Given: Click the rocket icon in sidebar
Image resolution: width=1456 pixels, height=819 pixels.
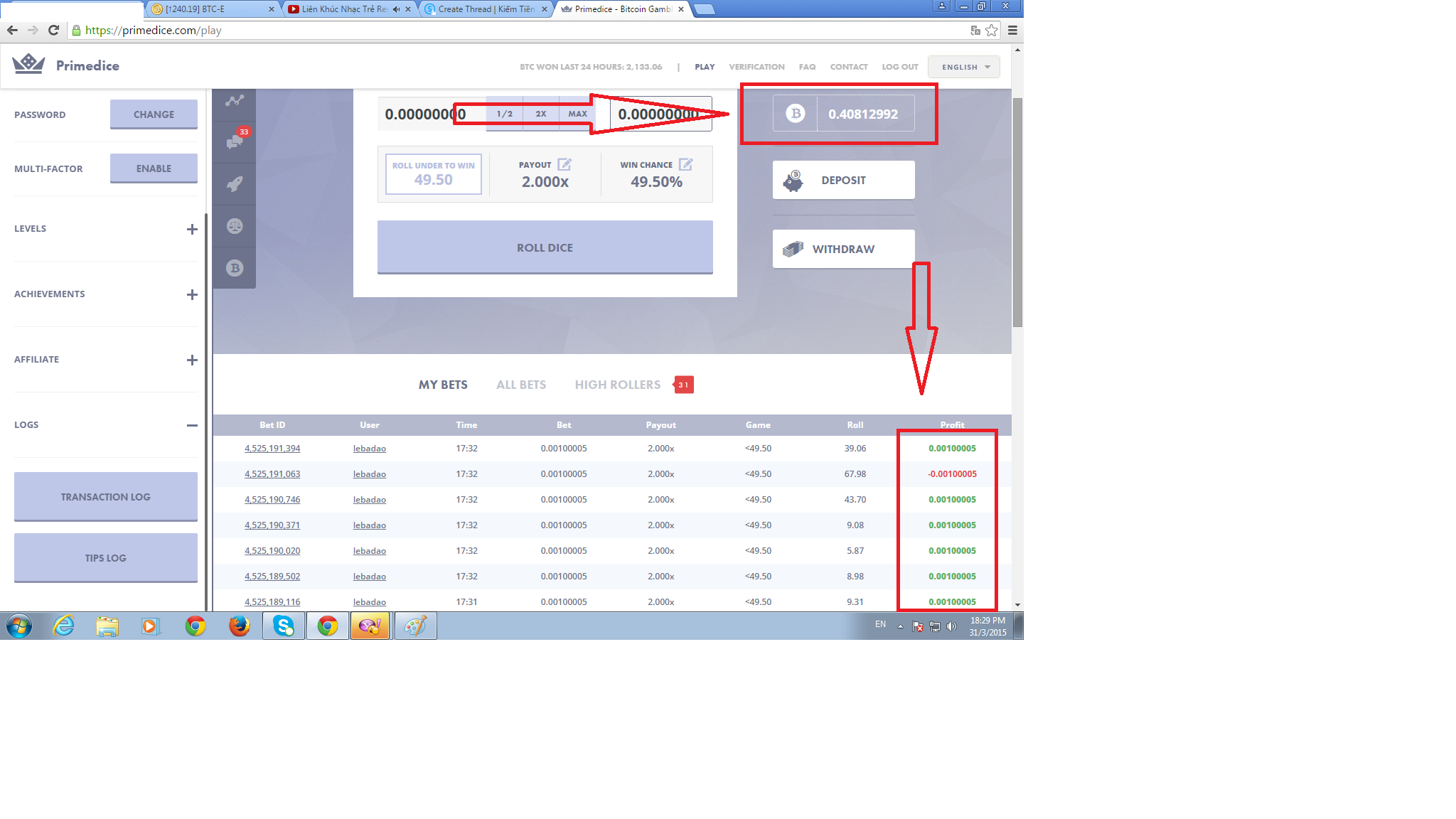Looking at the screenshot, I should click(x=235, y=184).
